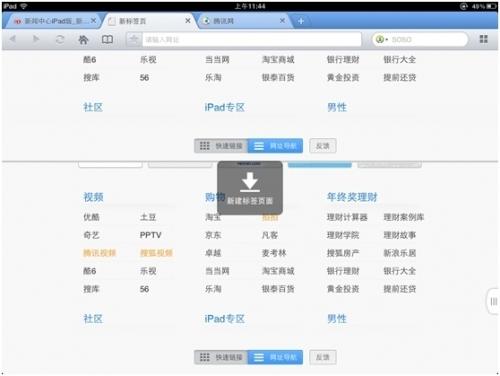Click the 新闻中心iPad版 tab favicon
This screenshot has width=500, height=376.
click(18, 21)
